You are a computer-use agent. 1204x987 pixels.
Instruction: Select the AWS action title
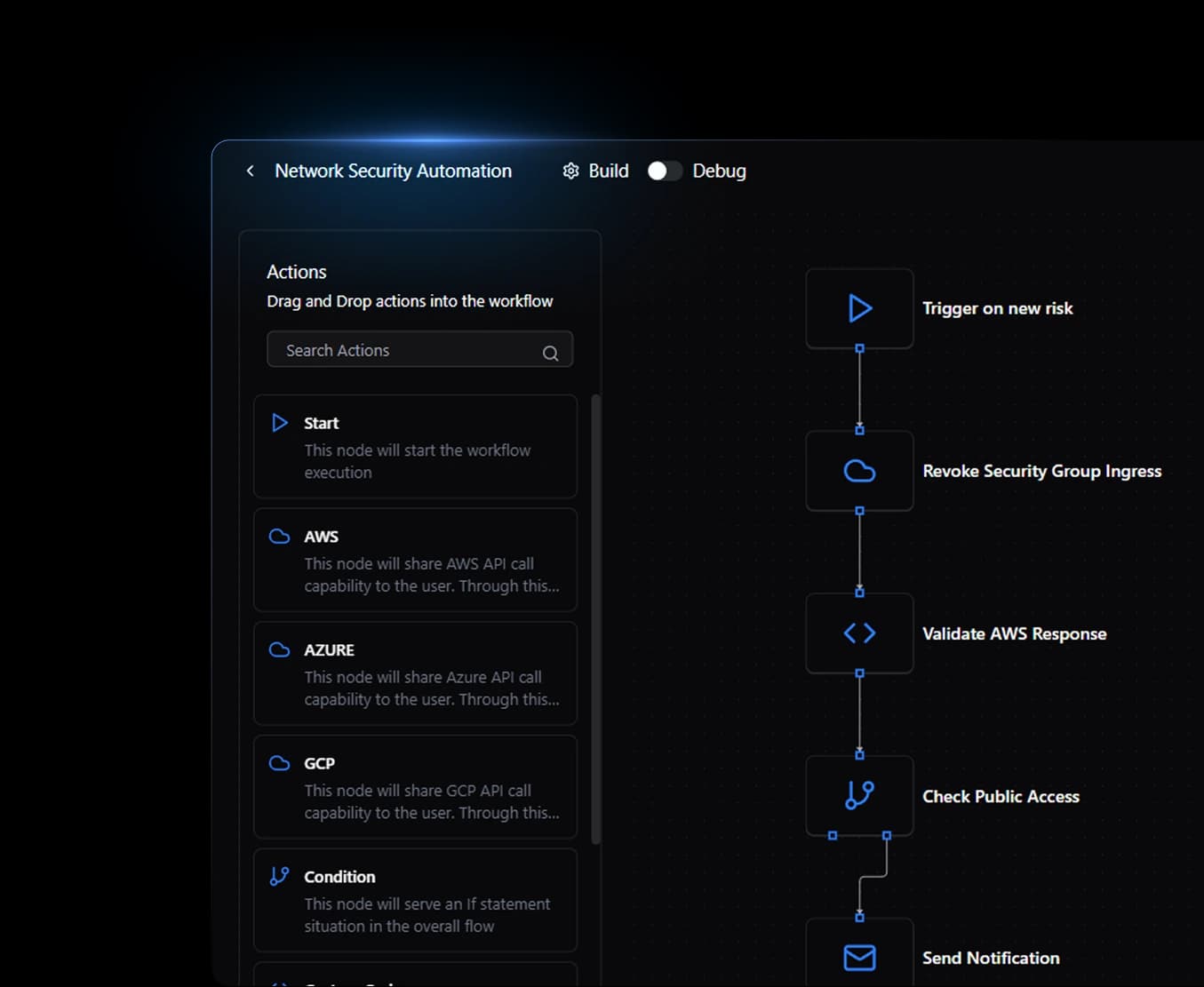pyautogui.click(x=322, y=537)
